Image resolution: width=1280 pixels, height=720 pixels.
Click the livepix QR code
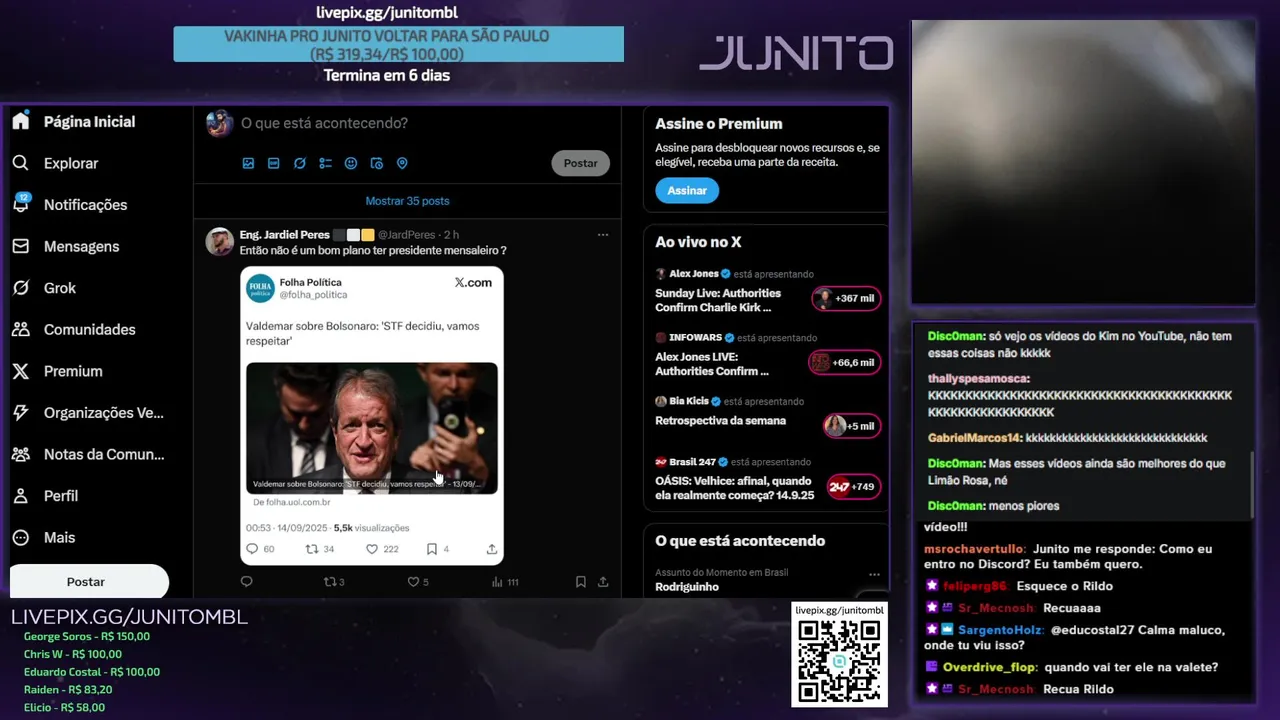839,661
